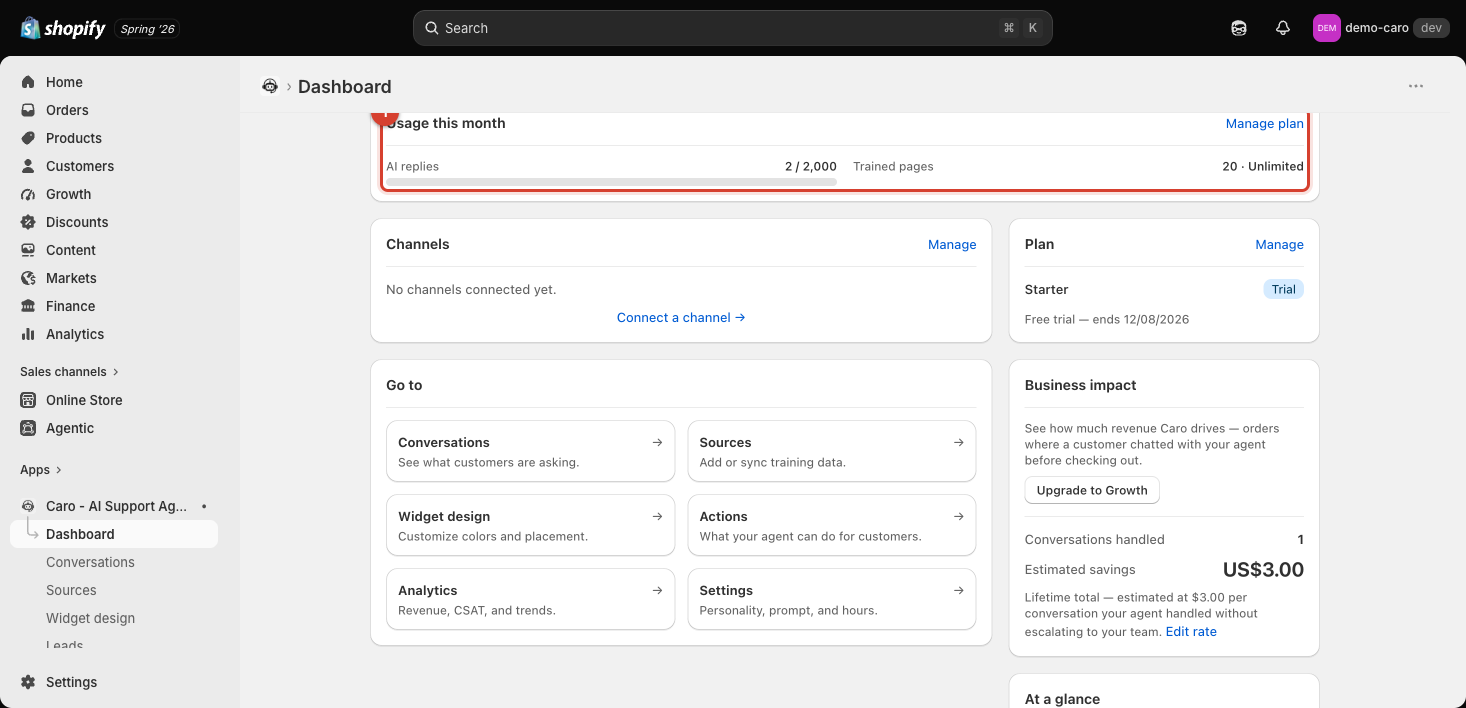
Task: Open the Analytics go-to card
Action: tap(530, 600)
